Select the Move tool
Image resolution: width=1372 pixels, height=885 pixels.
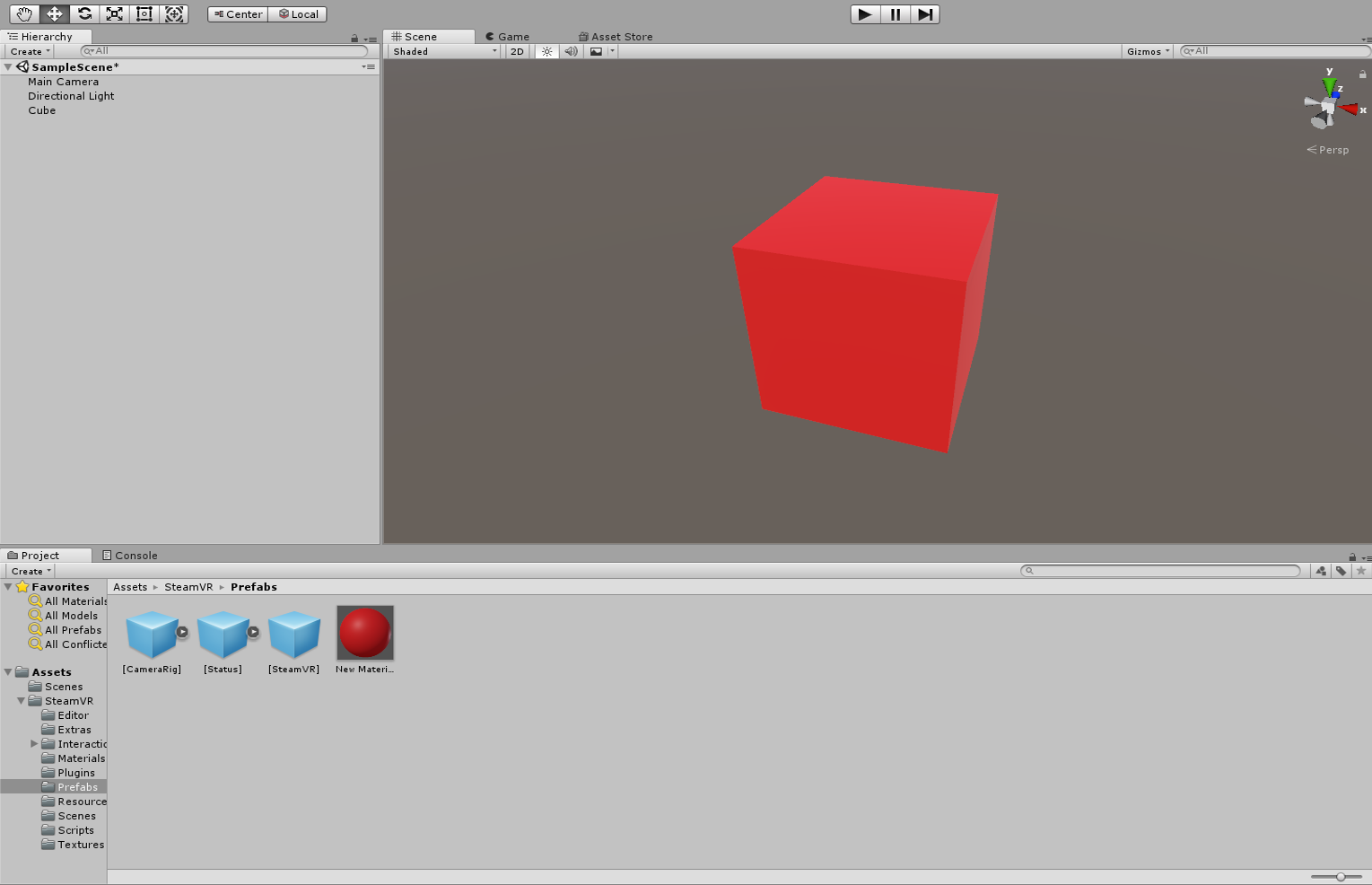(x=55, y=14)
